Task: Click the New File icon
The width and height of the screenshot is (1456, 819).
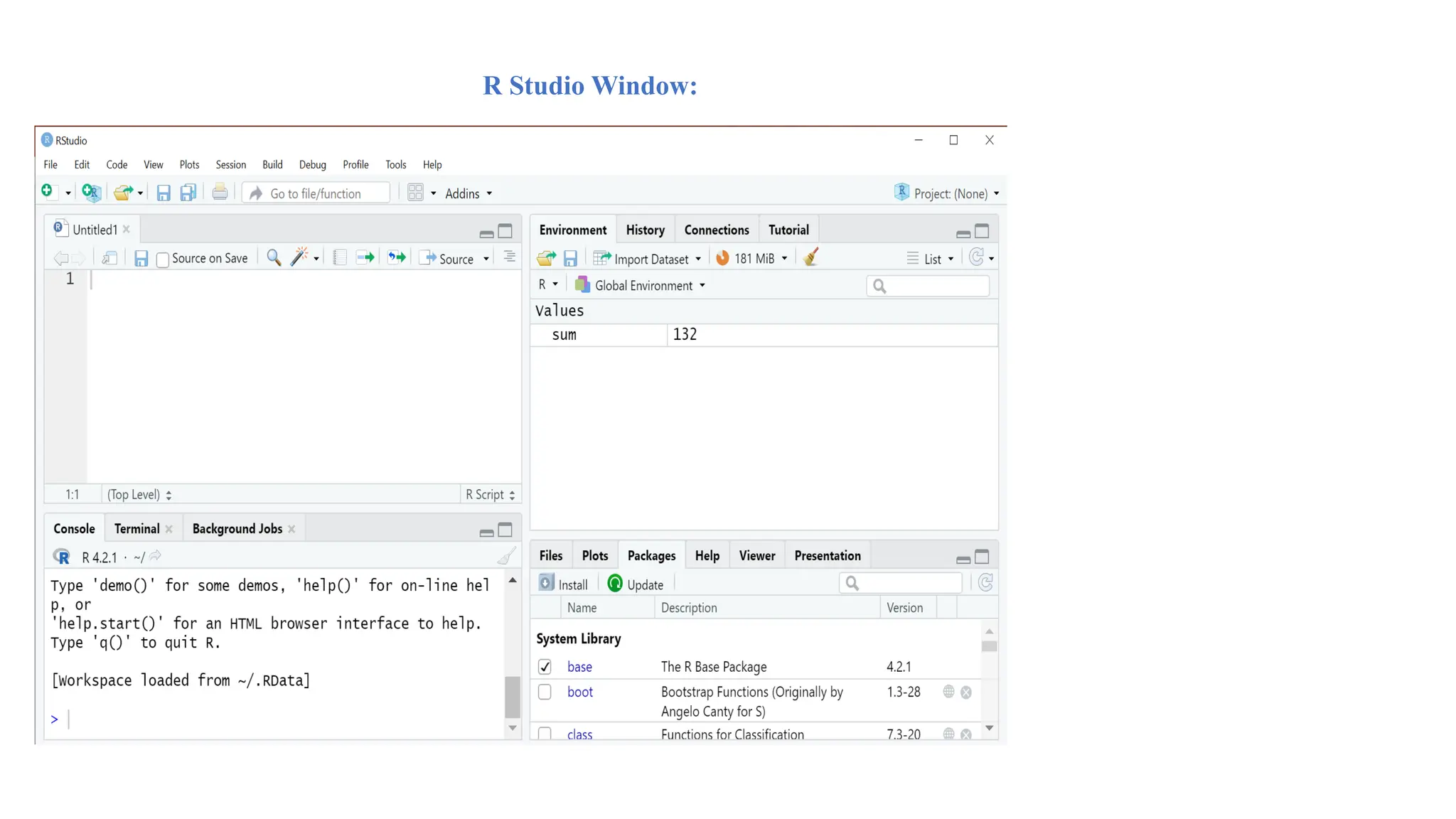Action: point(48,191)
